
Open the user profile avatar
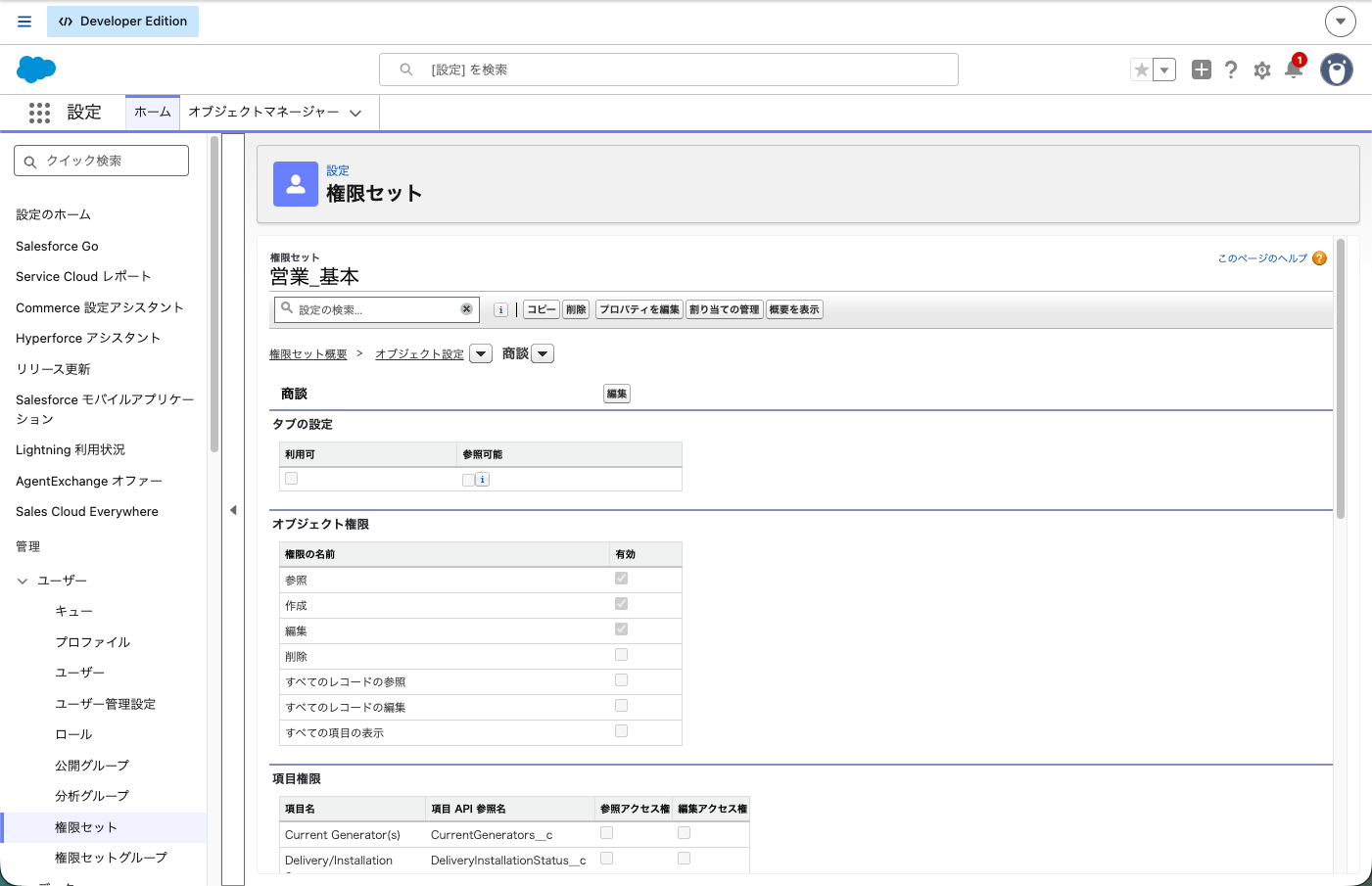click(1337, 70)
